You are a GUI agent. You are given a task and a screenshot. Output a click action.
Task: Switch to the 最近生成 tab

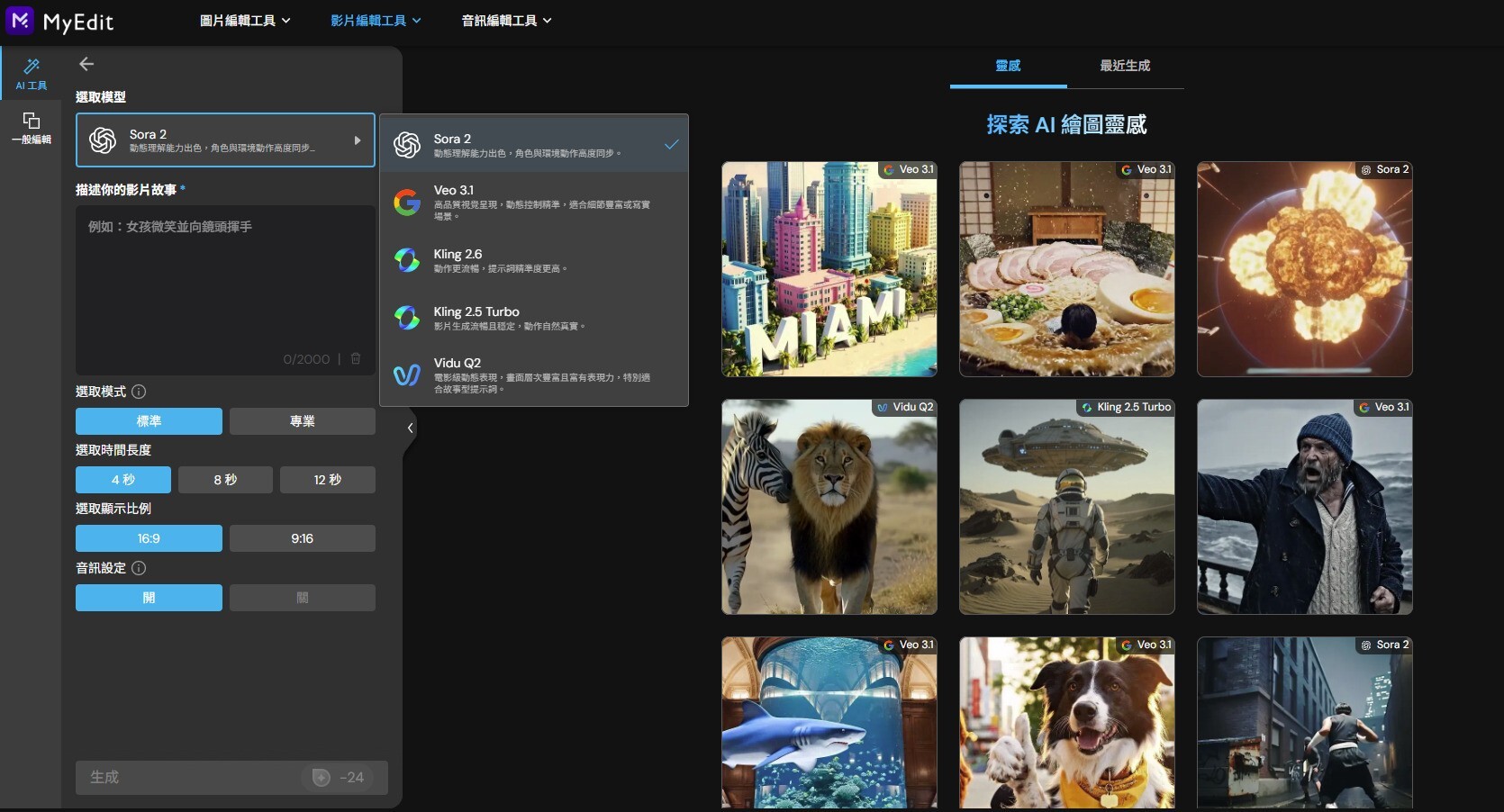point(1125,66)
